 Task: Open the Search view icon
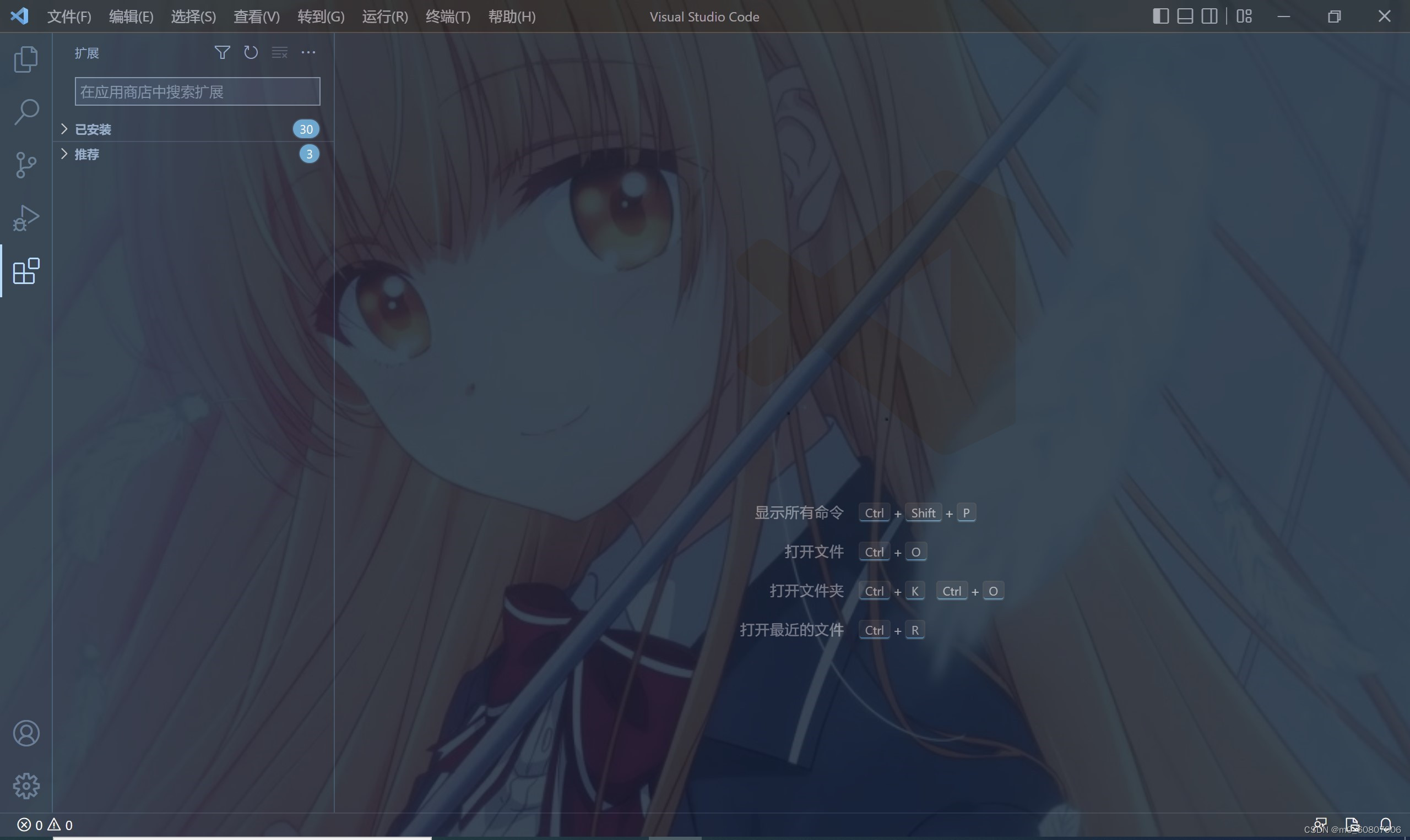coord(25,112)
